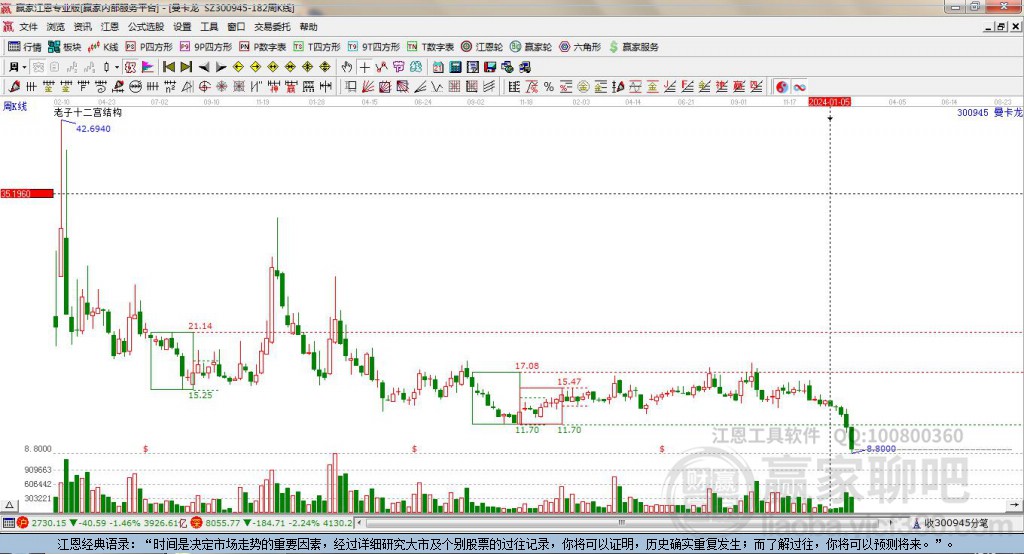
Task: Switch to K线 view button
Action: pyautogui.click(x=103, y=47)
